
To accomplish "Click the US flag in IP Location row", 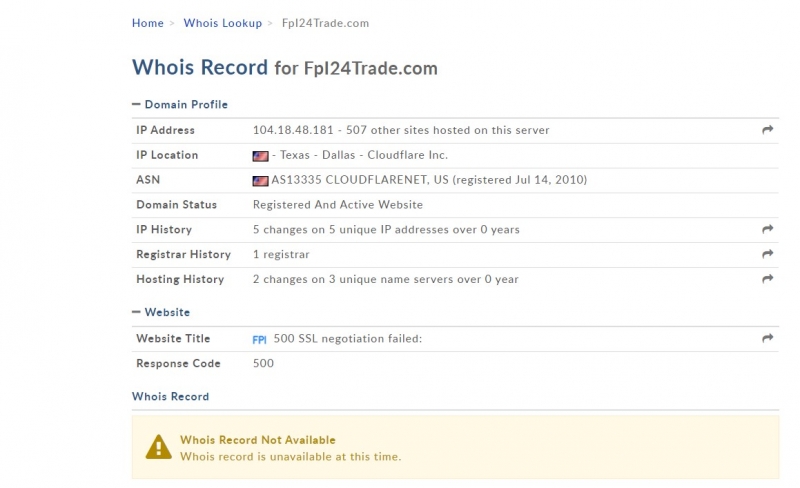I will pos(260,156).
